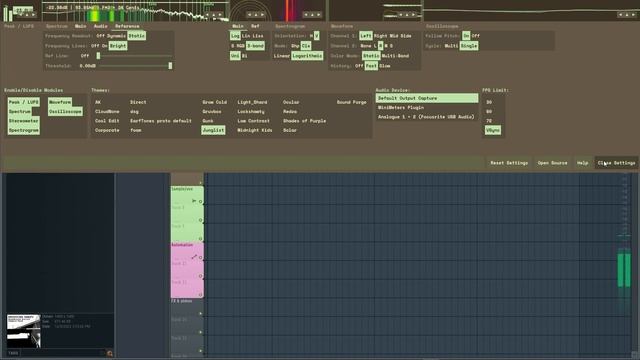Toggle the Stereometer module
This screenshot has height=360, width=640.
(24, 121)
